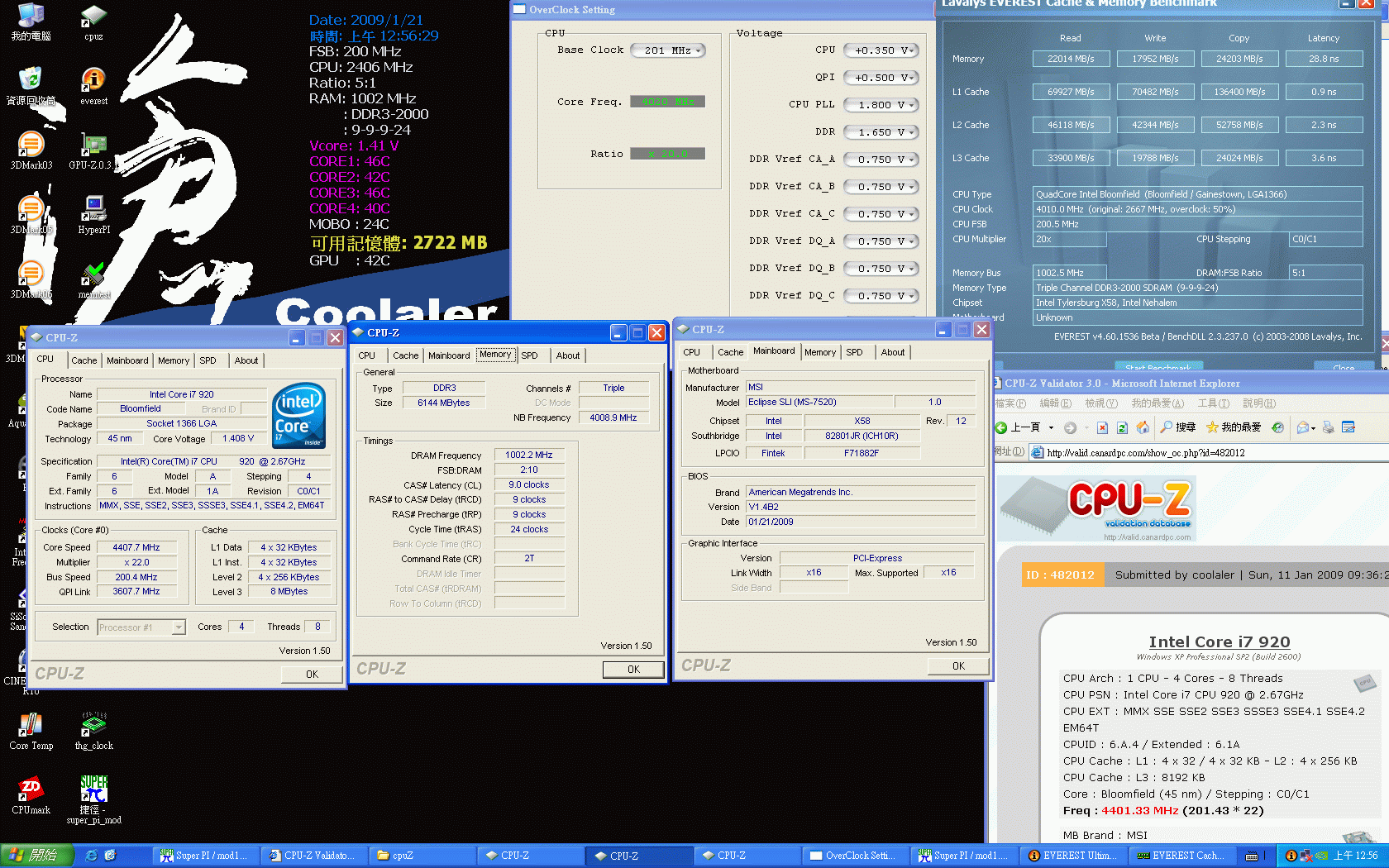Click OK in the CPU-Z Mainboard window
Screen dimensions: 1389x868
(958, 665)
